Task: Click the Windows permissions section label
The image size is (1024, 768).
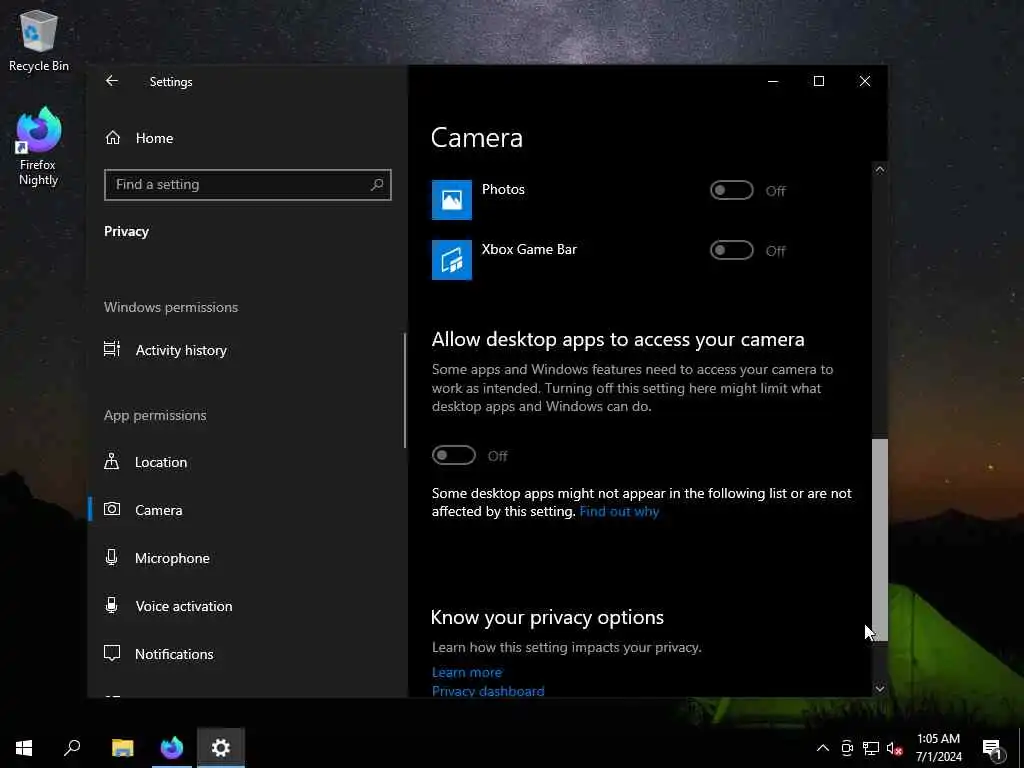Action: tap(170, 307)
